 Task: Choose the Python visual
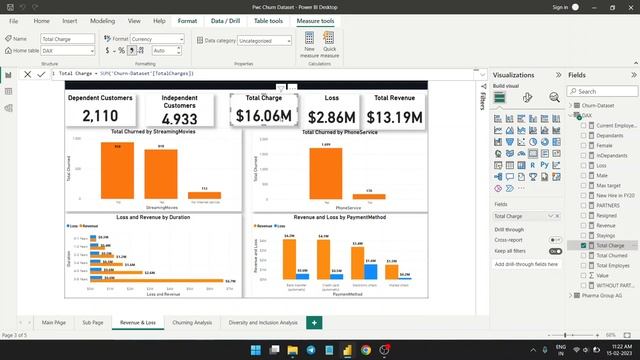click(544, 165)
